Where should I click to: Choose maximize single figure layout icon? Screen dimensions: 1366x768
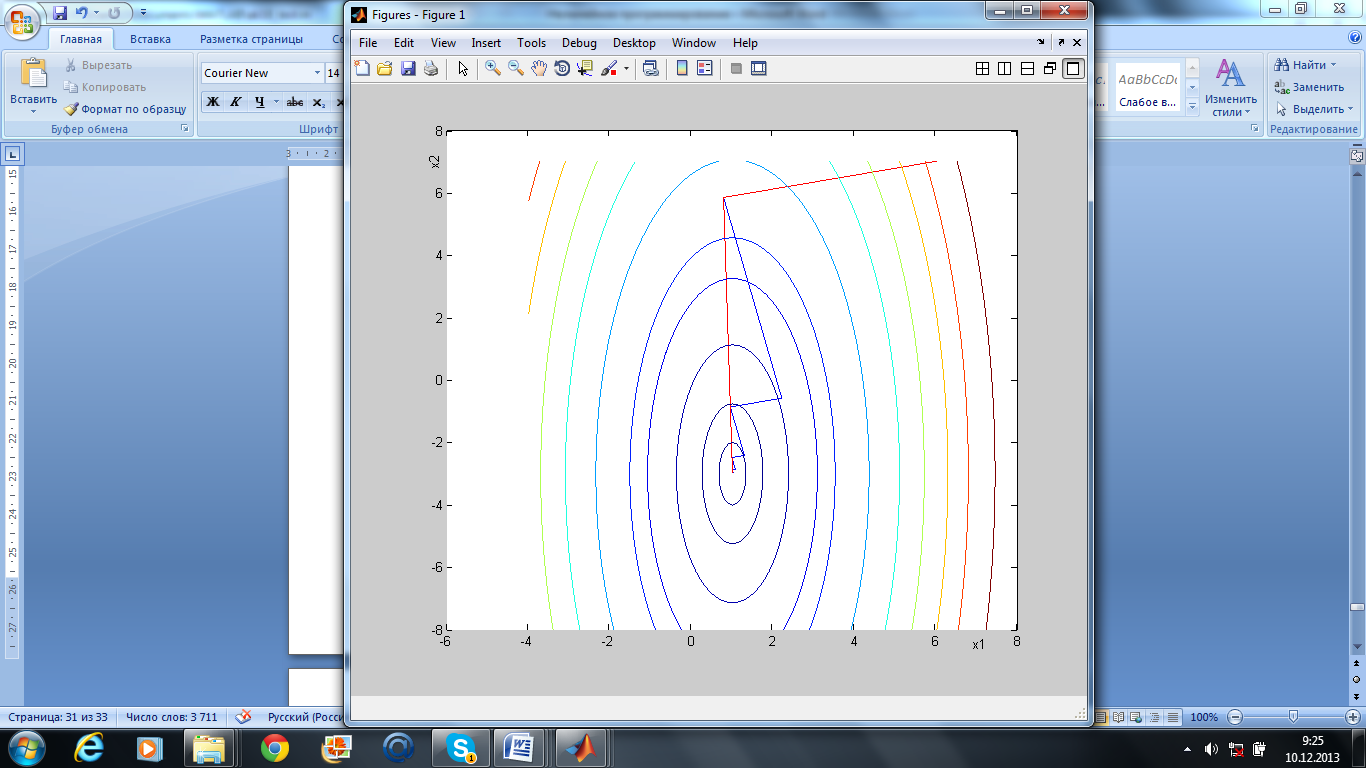tap(1073, 68)
